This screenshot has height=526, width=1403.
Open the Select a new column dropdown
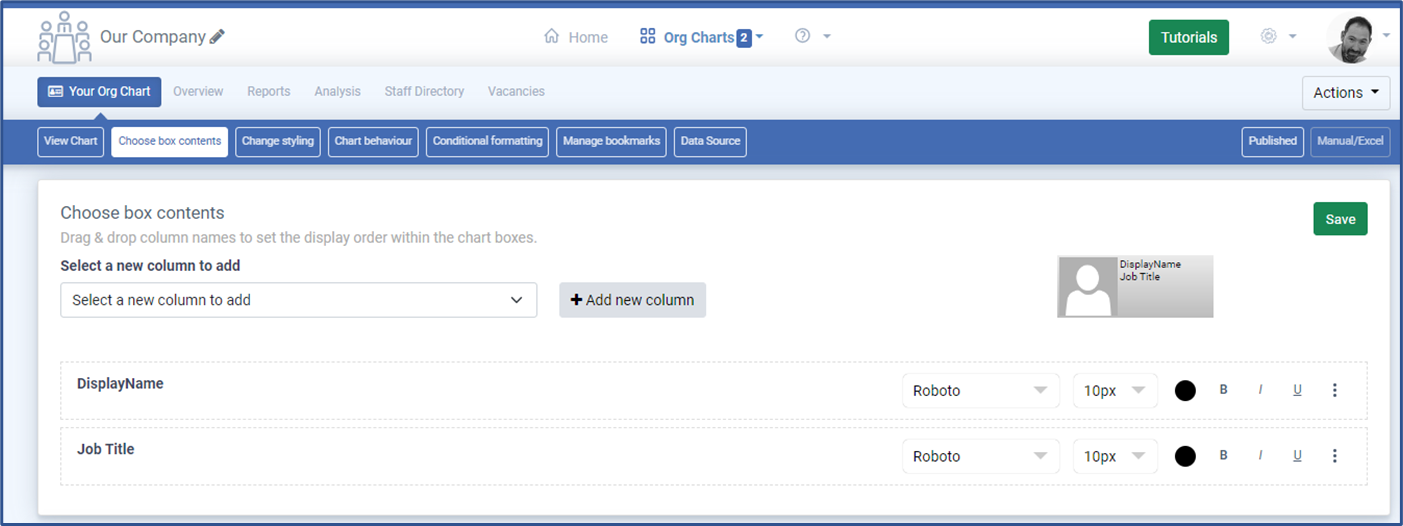(298, 300)
